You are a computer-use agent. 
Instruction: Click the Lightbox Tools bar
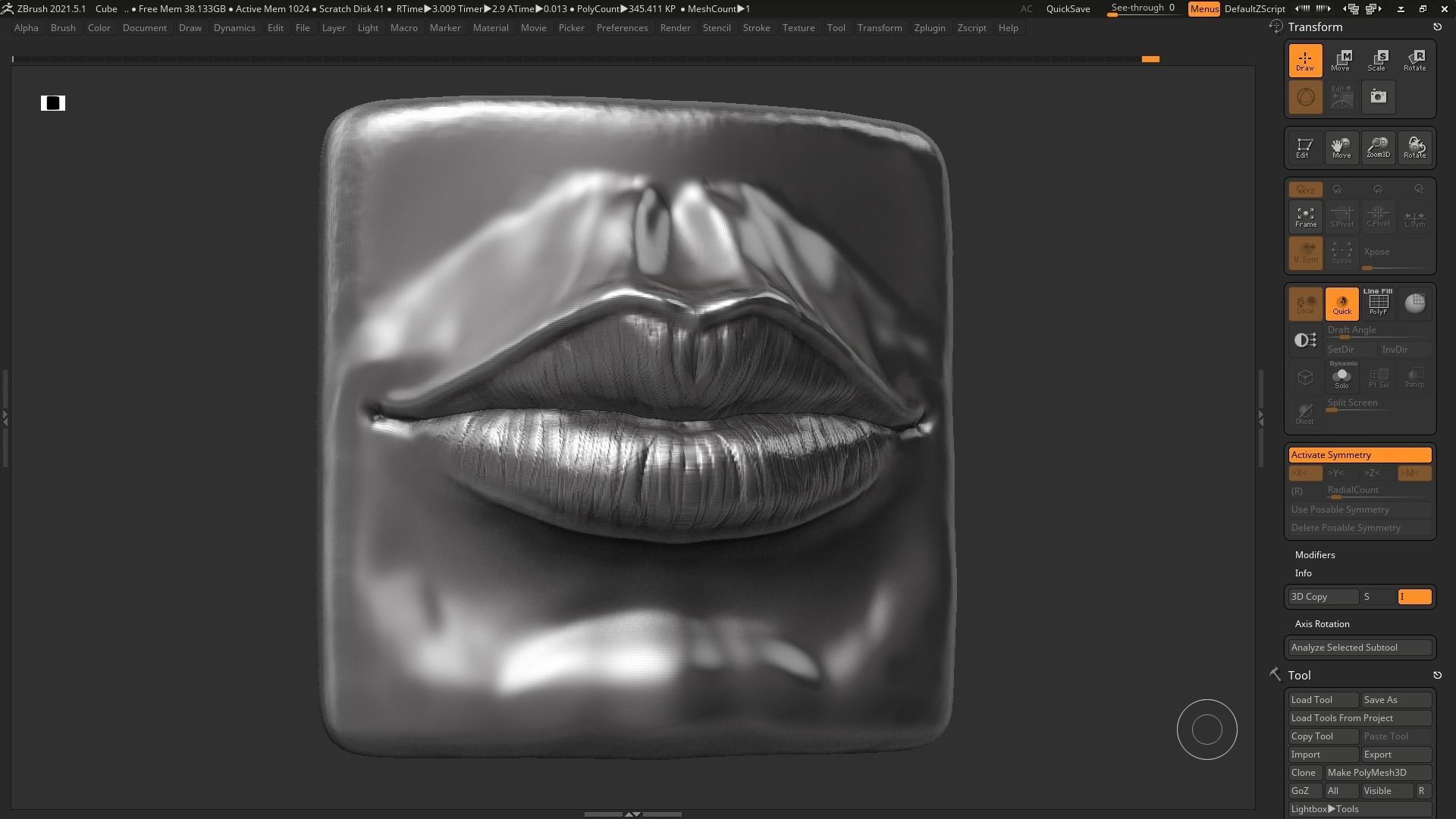click(1360, 809)
